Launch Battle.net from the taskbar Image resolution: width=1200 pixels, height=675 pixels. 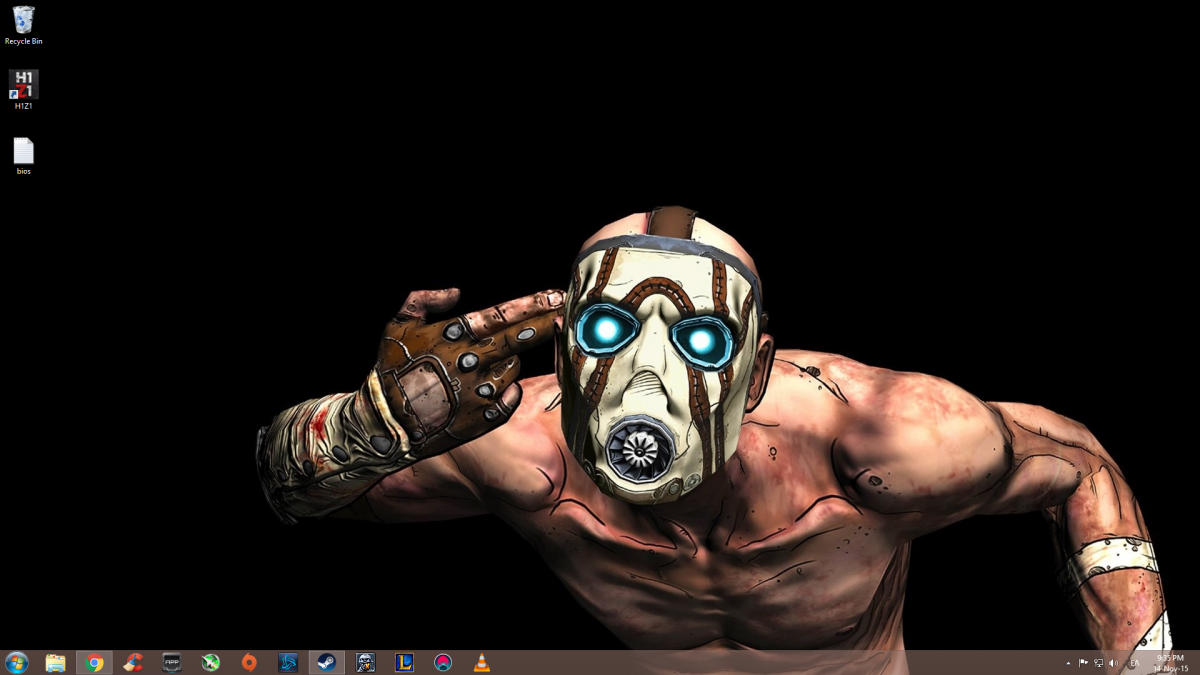click(288, 663)
